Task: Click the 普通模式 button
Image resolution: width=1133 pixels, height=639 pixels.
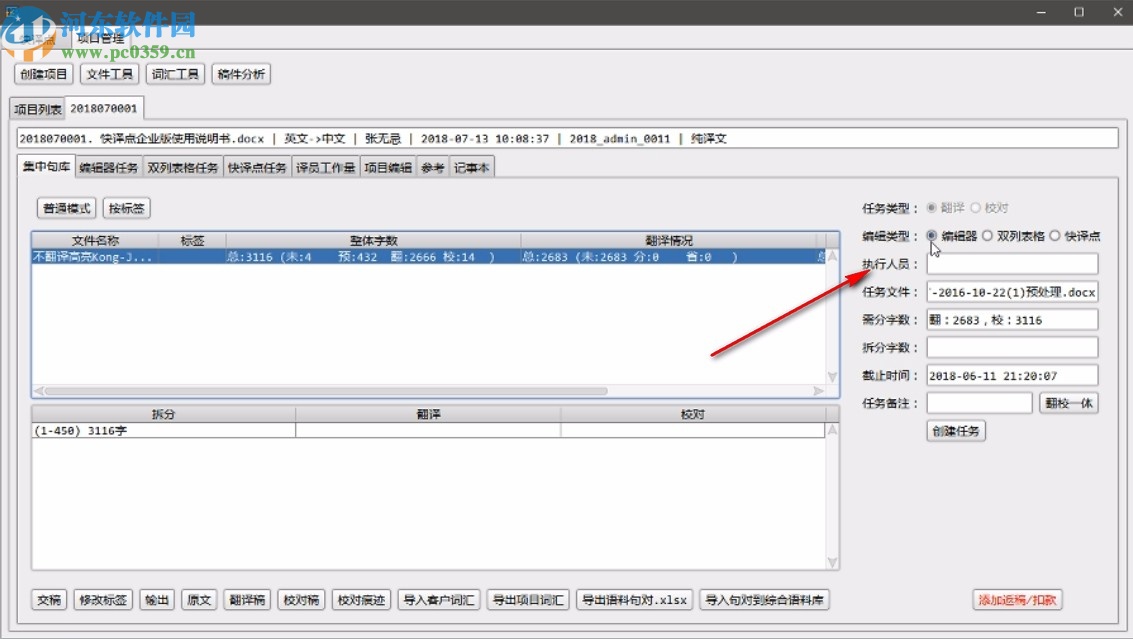Action: coord(66,208)
